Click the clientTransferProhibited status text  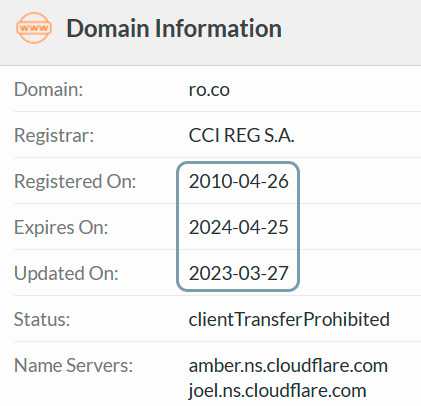(x=289, y=319)
